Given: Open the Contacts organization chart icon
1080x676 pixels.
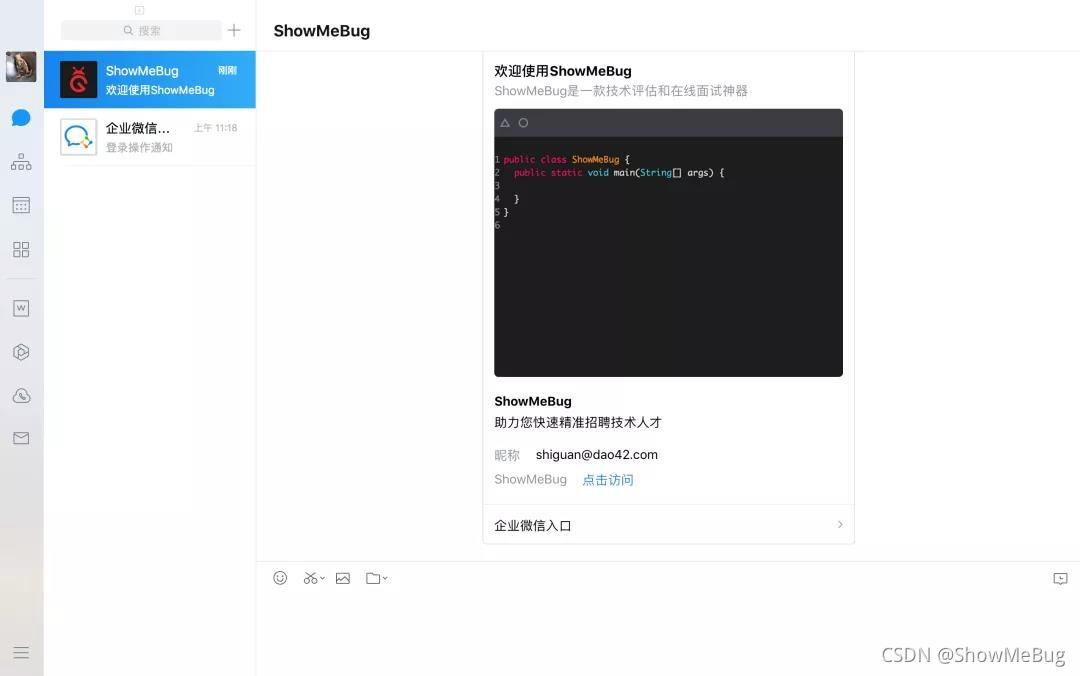Looking at the screenshot, I should 21,162.
